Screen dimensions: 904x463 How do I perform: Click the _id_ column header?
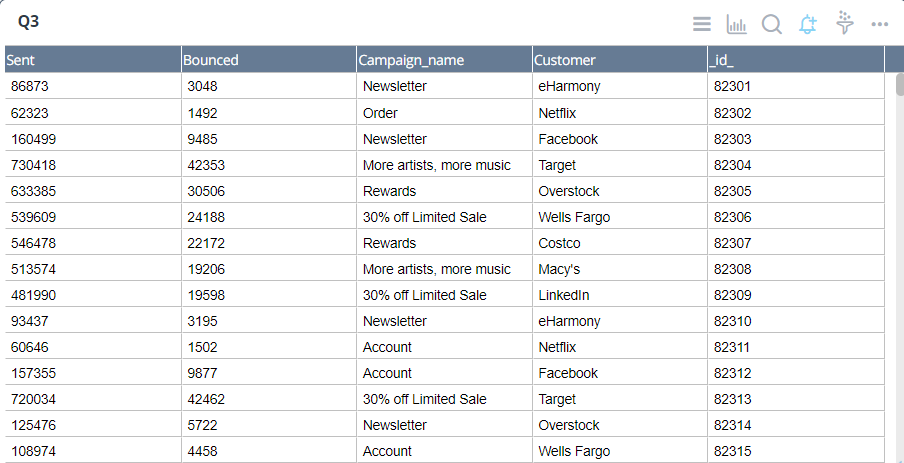click(796, 60)
